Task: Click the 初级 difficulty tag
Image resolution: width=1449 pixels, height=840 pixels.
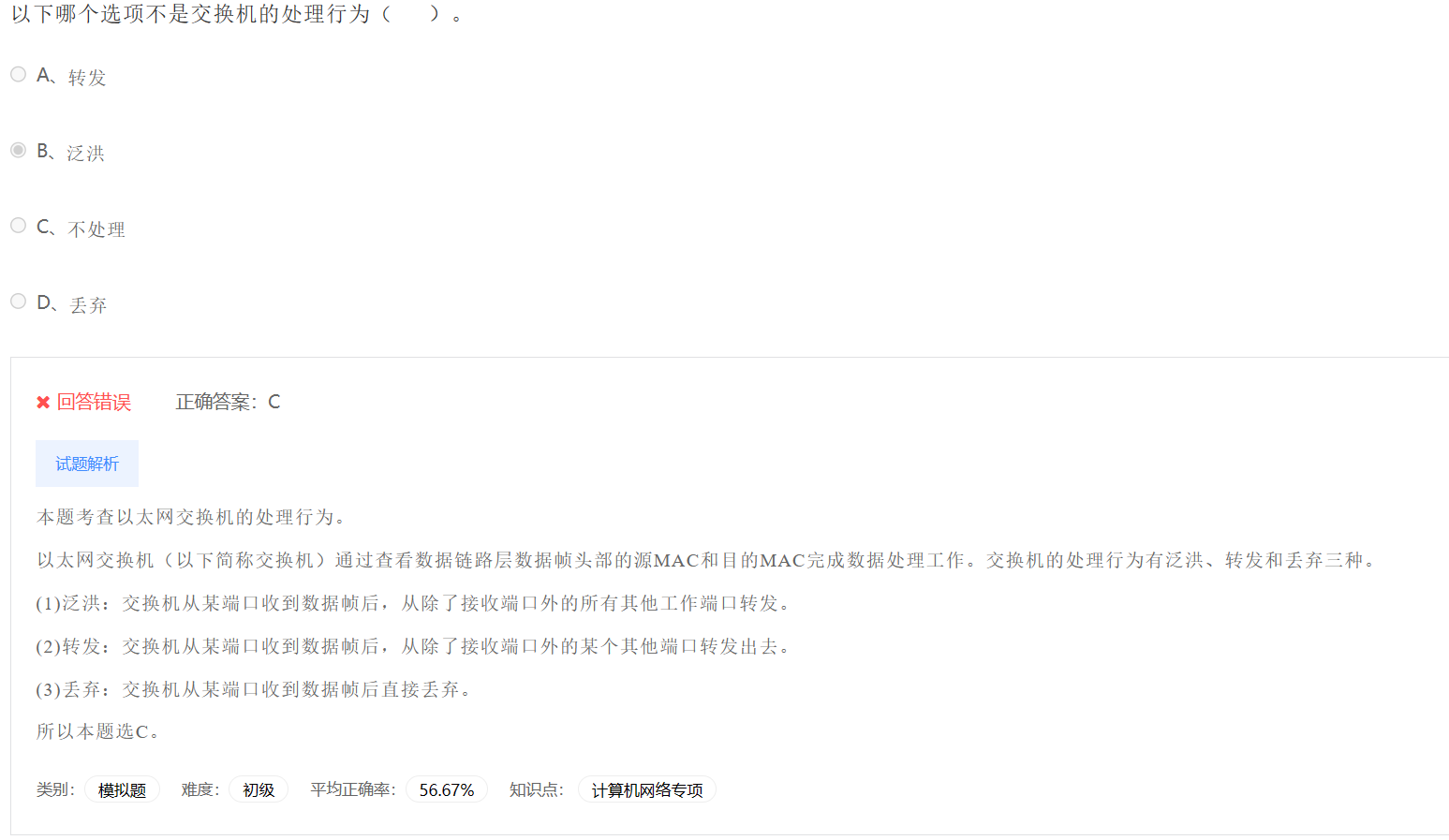Action: point(259,790)
